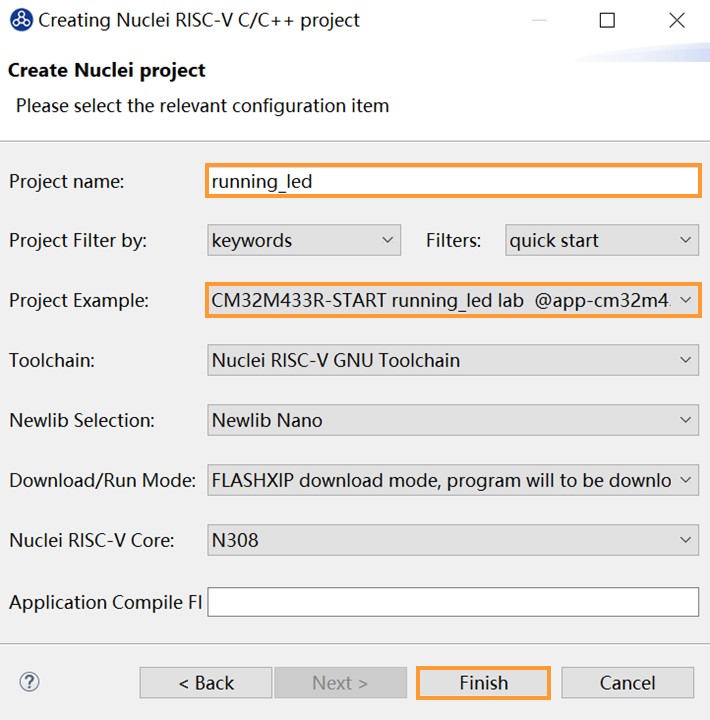Expand the Project Example combo box
Image resolution: width=710 pixels, height=720 pixels.
click(453, 300)
